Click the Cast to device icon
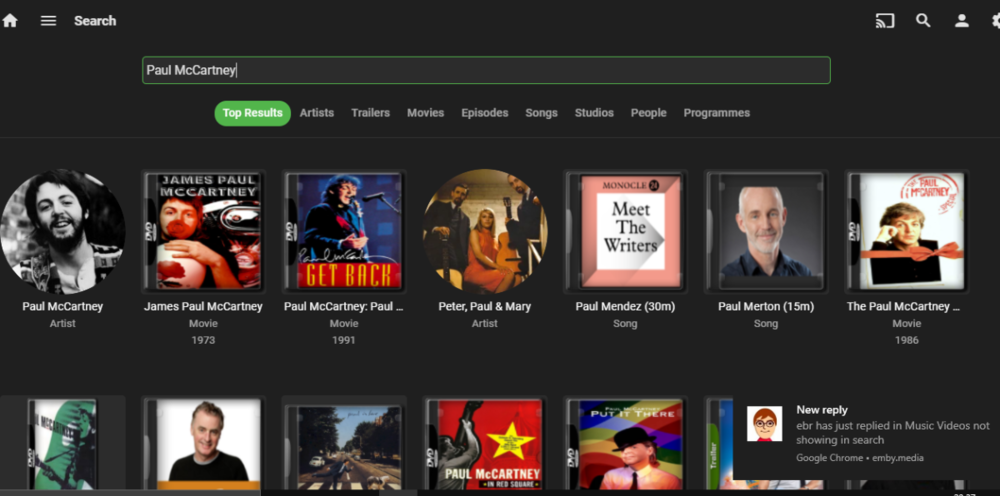The width and height of the screenshot is (1000, 496). 884,20
